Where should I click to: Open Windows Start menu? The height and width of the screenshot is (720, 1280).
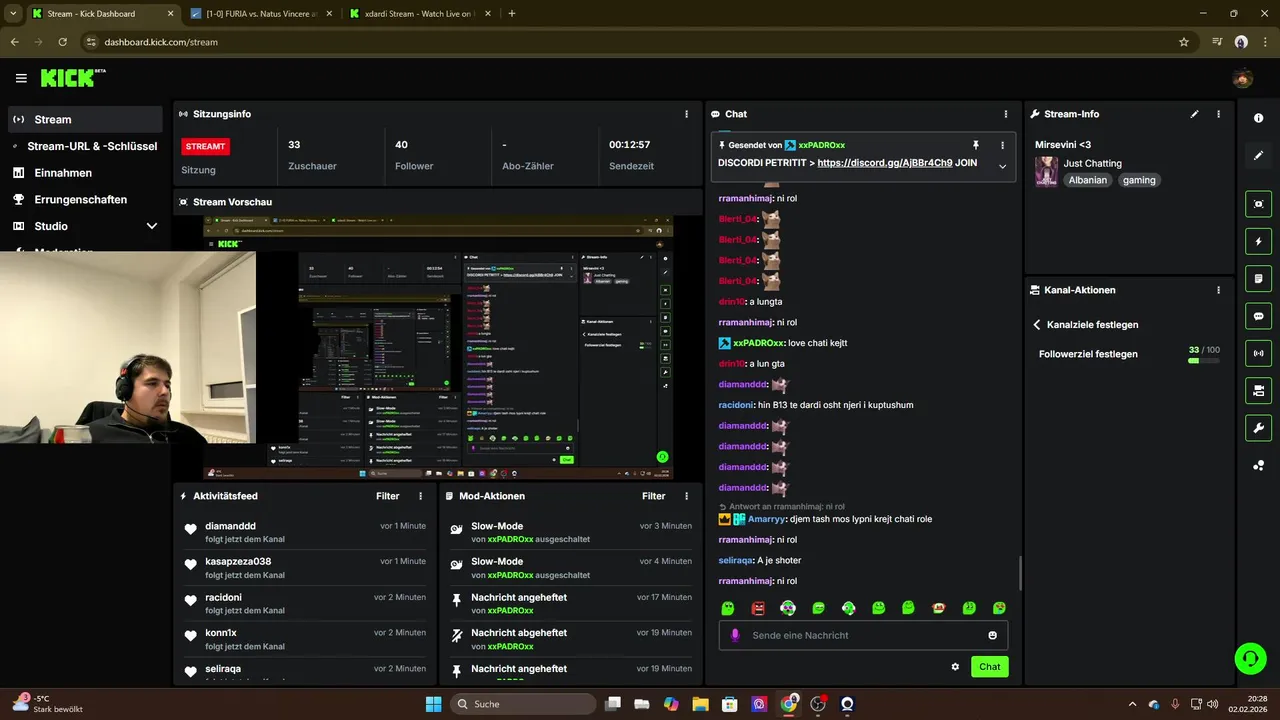pyautogui.click(x=433, y=704)
